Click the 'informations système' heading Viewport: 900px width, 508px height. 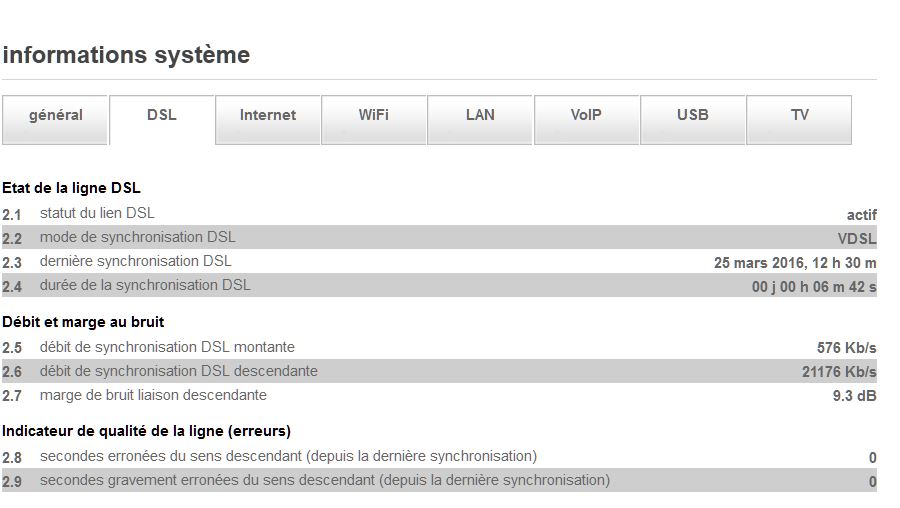pyautogui.click(x=126, y=55)
